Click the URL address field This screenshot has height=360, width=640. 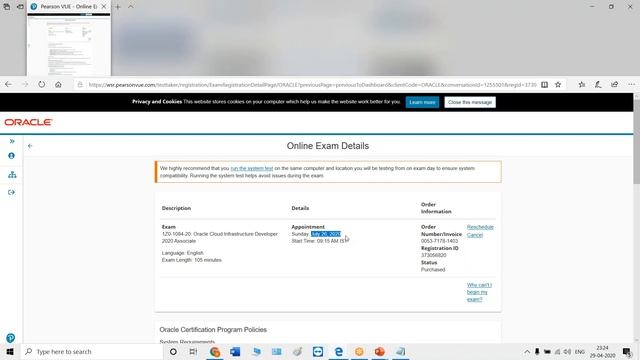point(312,85)
